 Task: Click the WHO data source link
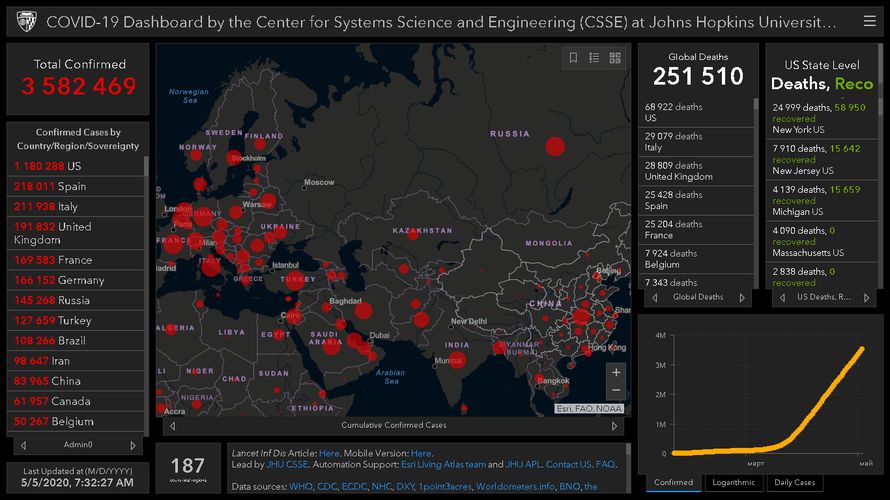tap(300, 487)
